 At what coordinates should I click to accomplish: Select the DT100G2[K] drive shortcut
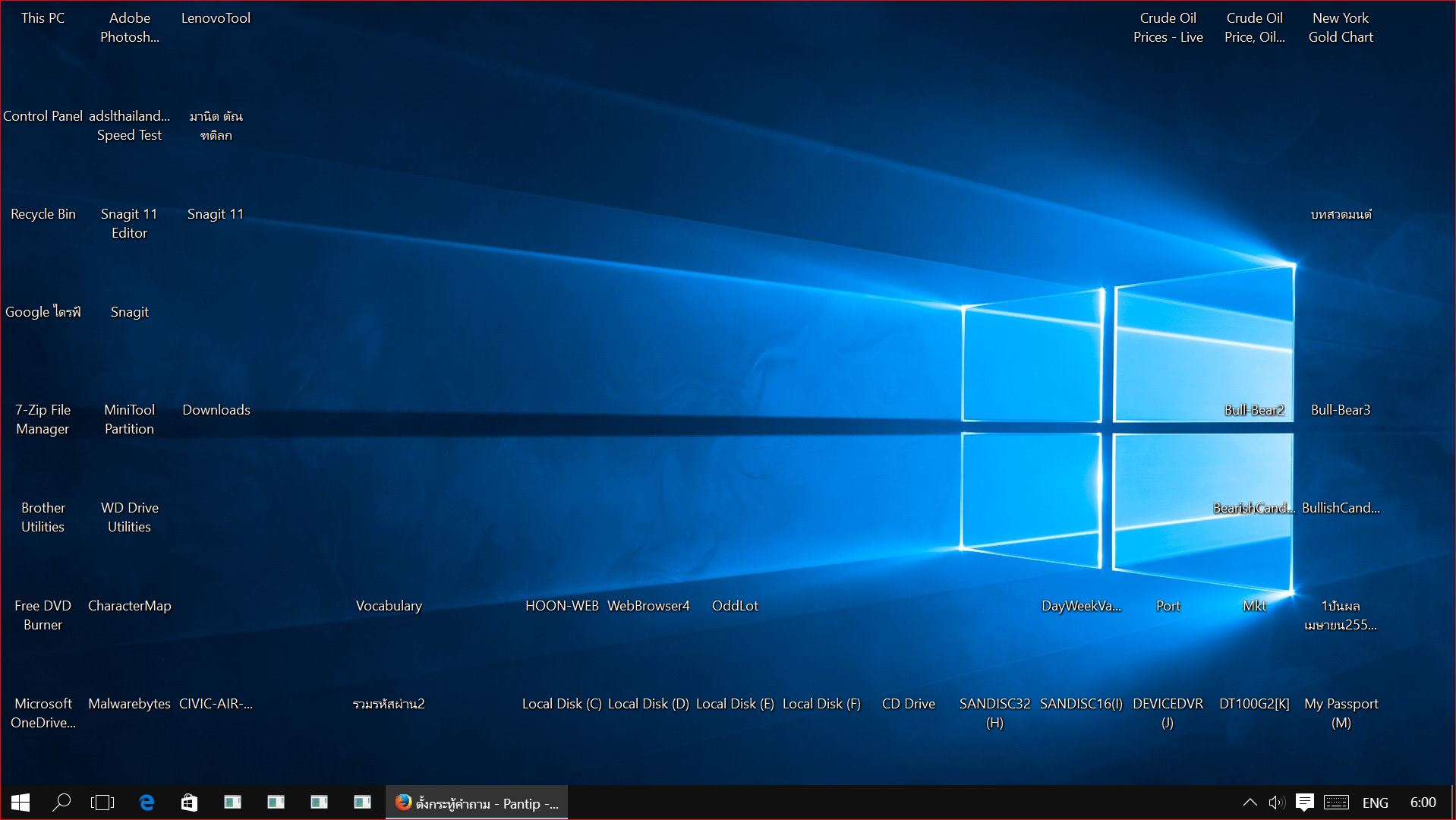point(1254,704)
